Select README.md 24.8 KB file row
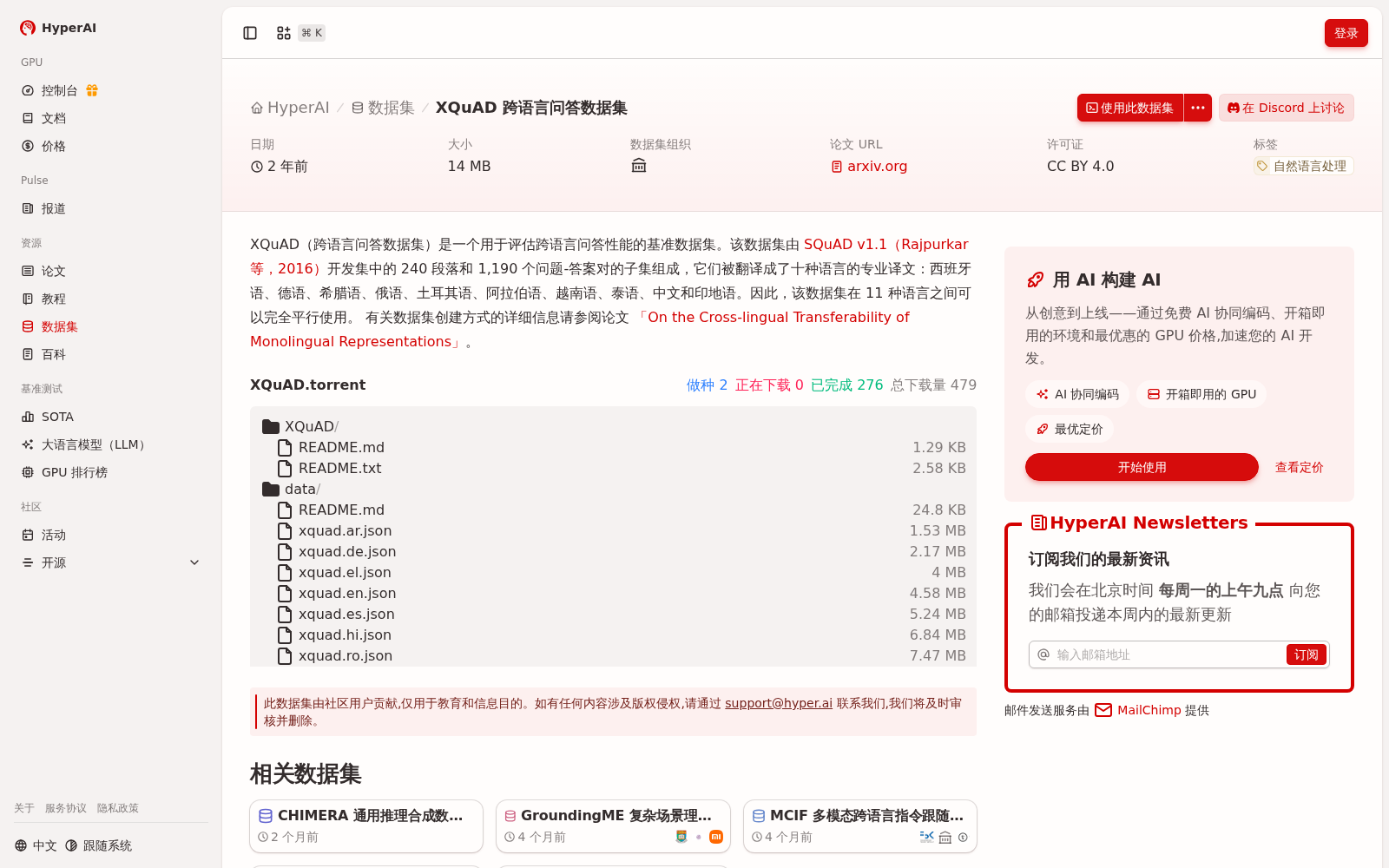 613,510
